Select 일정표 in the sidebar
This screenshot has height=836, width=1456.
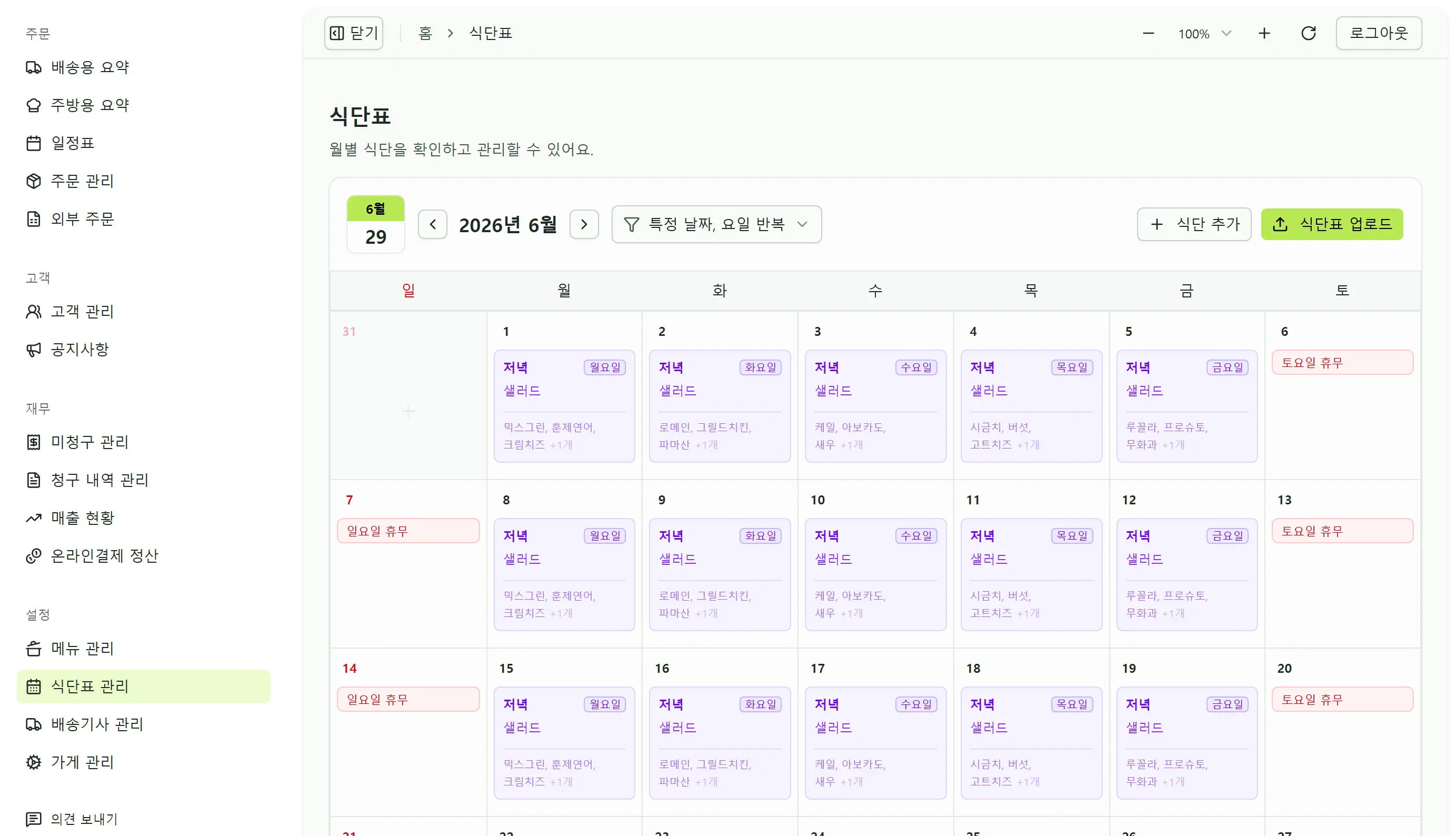tap(144, 143)
